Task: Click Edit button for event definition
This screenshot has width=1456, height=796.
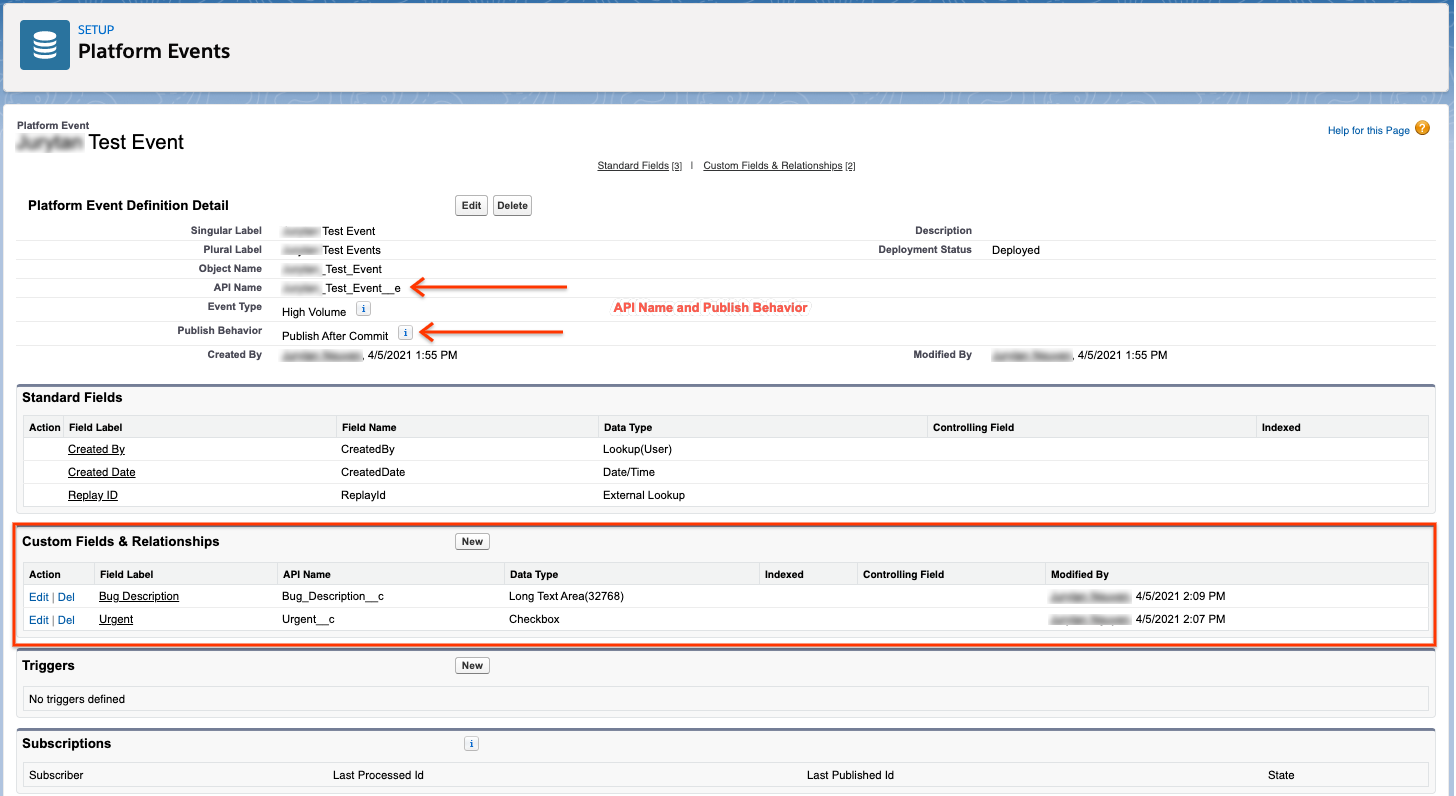Action: [x=471, y=206]
